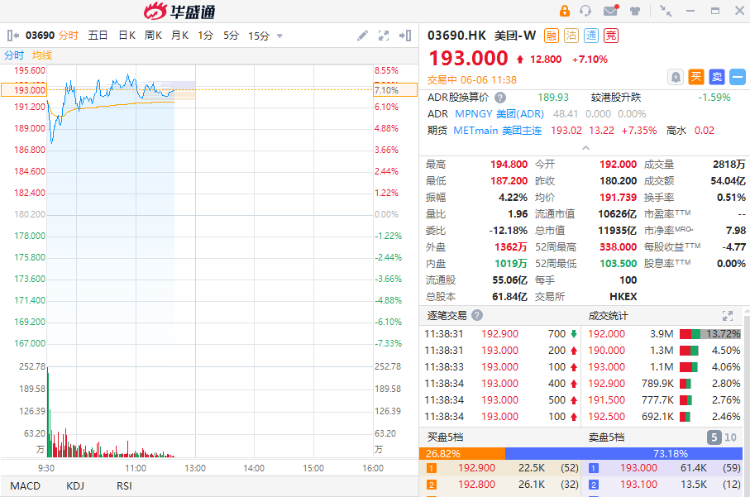Expand chart to fullscreen icon
The width and height of the screenshot is (750, 497).
click(384, 35)
